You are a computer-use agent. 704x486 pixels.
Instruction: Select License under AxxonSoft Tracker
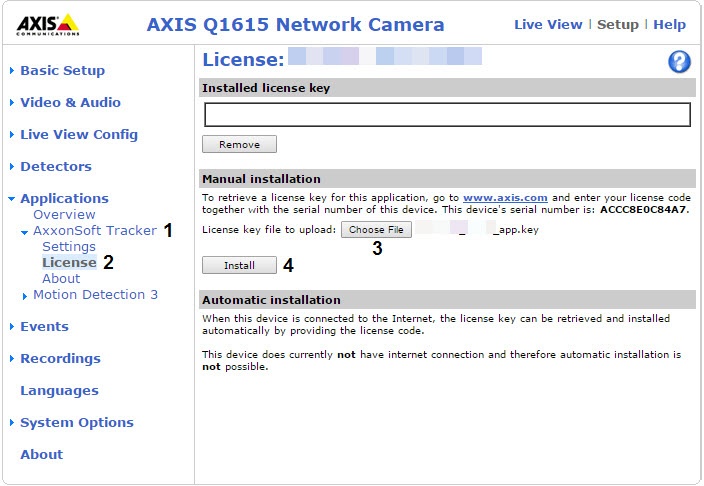tap(69, 263)
